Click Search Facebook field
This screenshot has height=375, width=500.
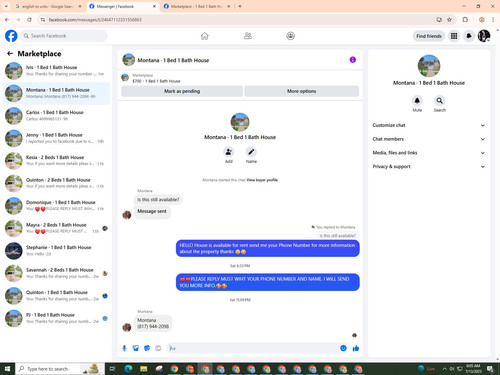coord(64,36)
